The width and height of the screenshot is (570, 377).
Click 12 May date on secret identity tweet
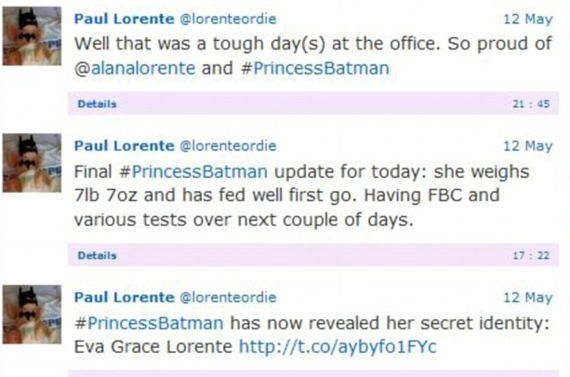click(528, 297)
